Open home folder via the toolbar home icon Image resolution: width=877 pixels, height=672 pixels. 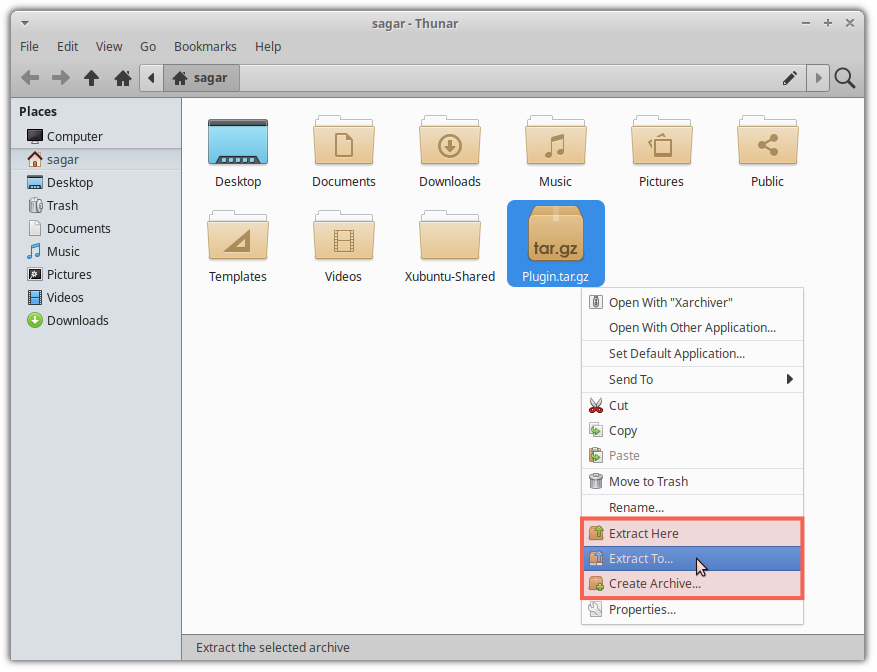[x=122, y=77]
